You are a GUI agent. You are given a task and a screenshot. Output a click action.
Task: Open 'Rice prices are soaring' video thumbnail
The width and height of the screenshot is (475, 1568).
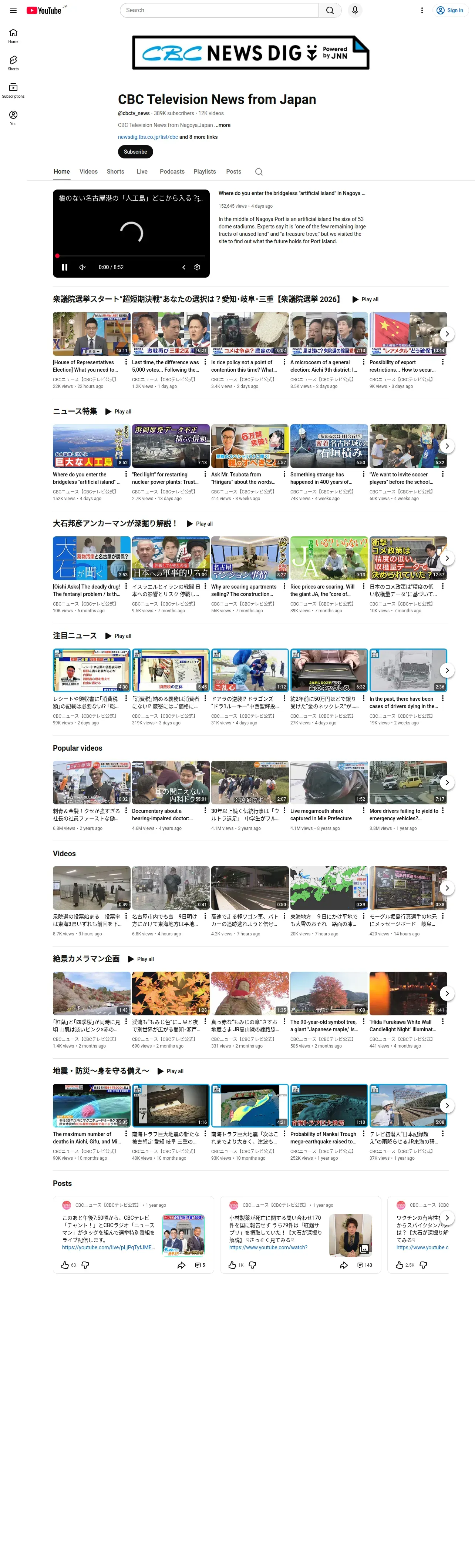tap(329, 557)
